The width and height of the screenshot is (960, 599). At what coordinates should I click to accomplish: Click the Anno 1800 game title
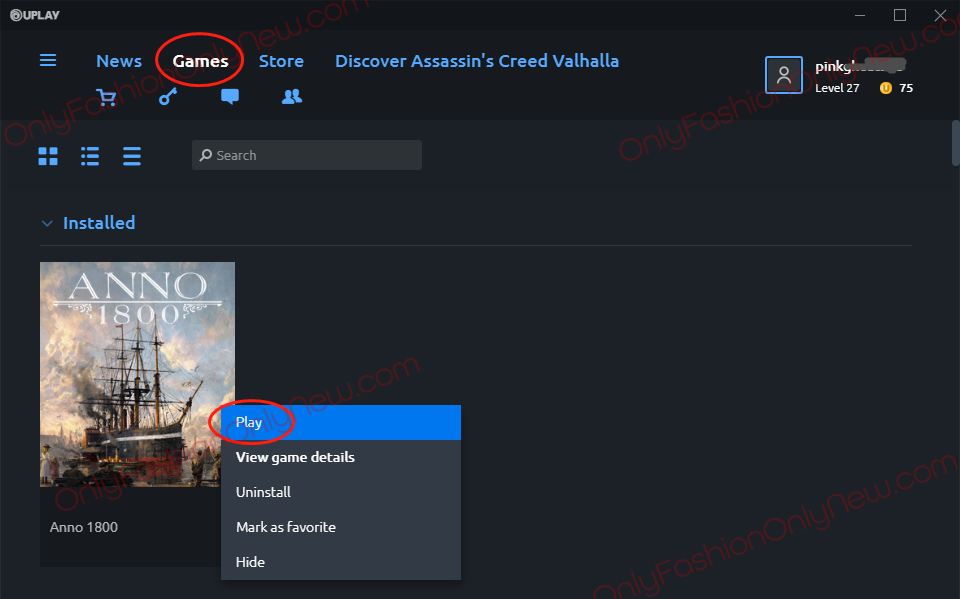pyautogui.click(x=84, y=527)
